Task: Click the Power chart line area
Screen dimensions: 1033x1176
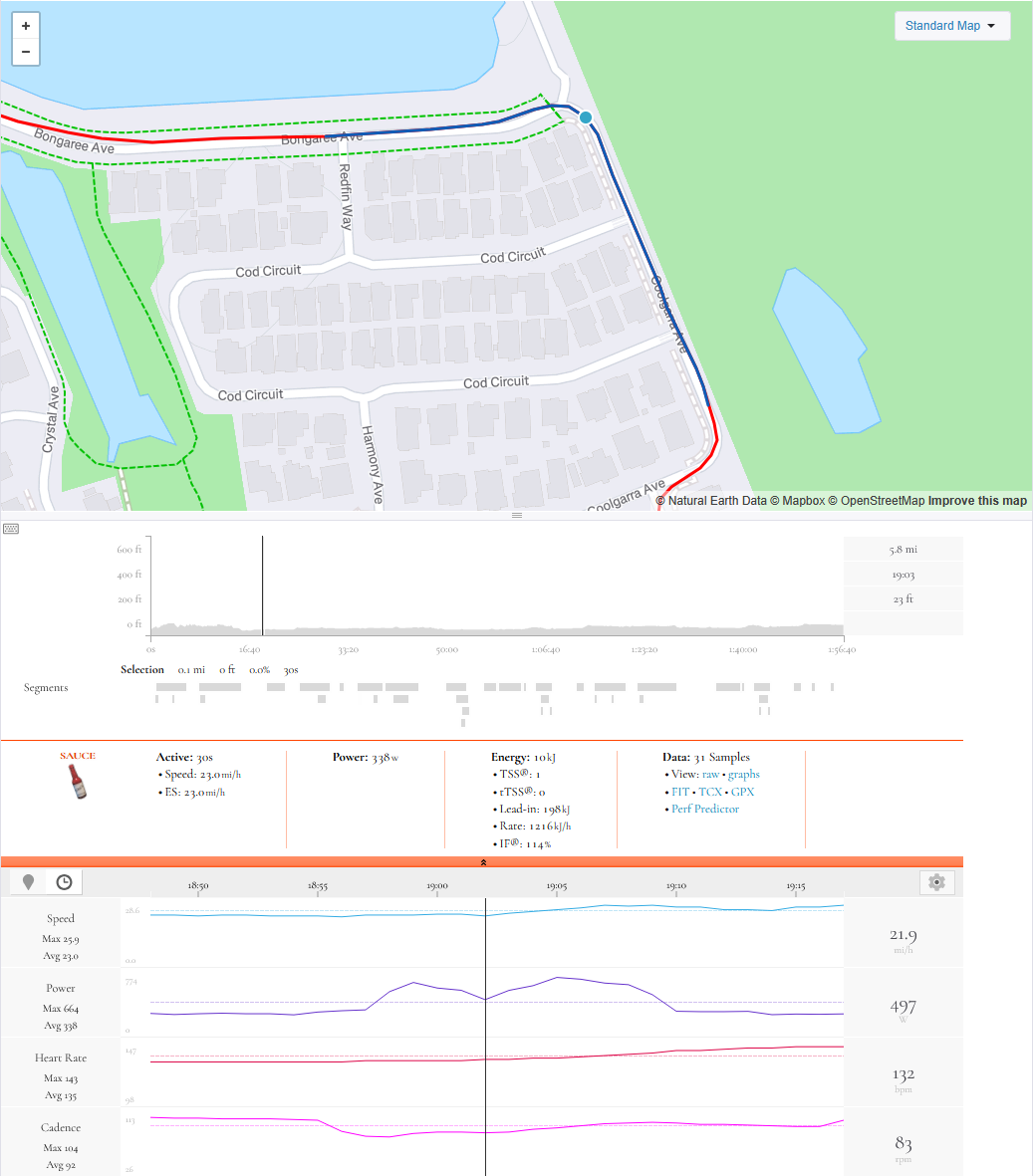Action: (497, 1002)
